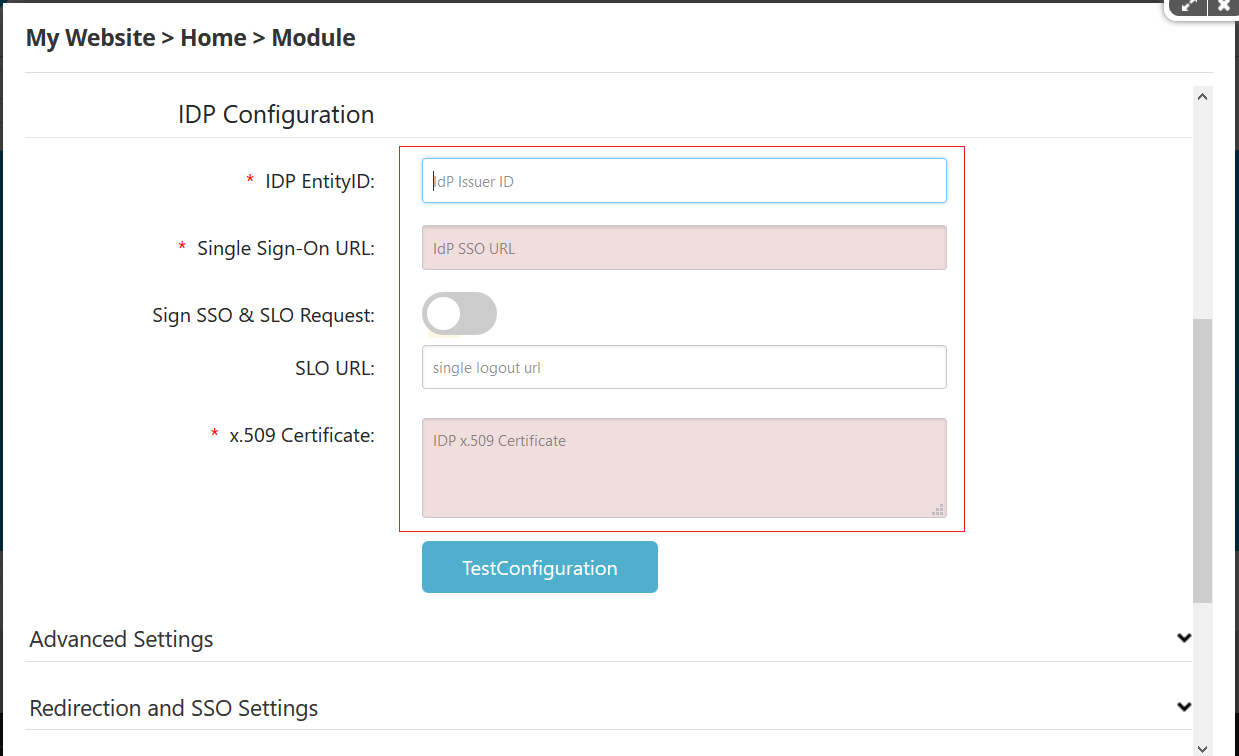Click the IDP Configuration heading
The width and height of the screenshot is (1239, 756).
coord(276,114)
